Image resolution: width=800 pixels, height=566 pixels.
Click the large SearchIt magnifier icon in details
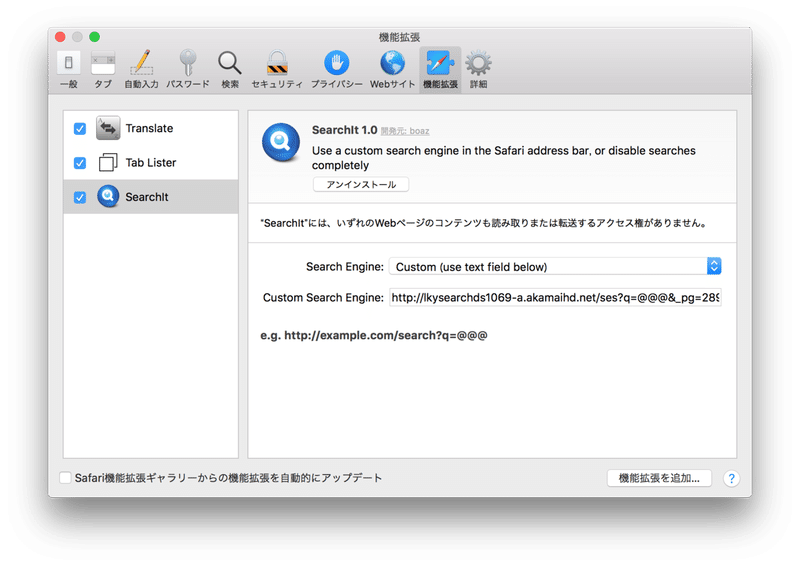pos(281,142)
